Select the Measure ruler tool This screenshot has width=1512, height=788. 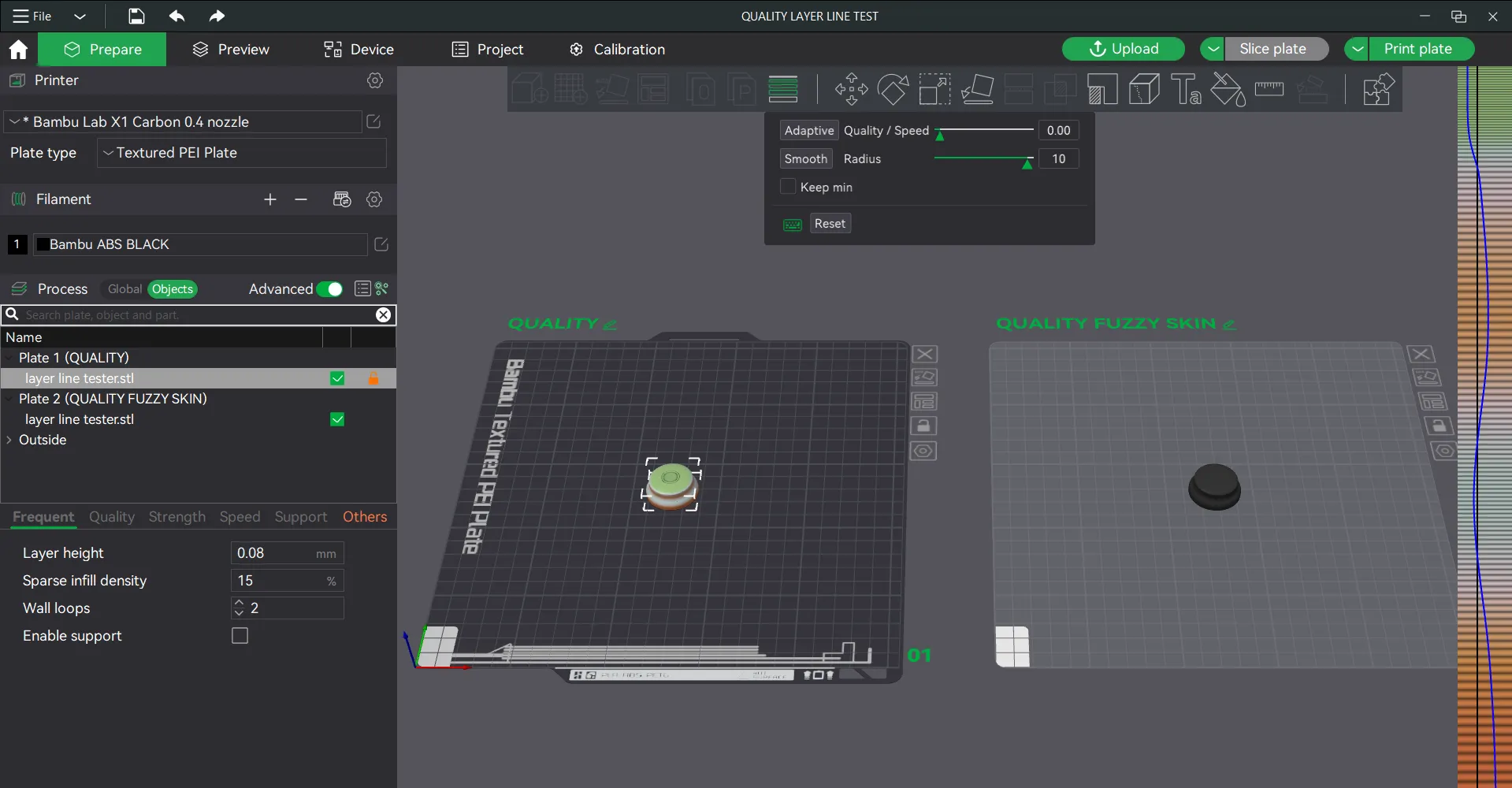[x=1269, y=89]
